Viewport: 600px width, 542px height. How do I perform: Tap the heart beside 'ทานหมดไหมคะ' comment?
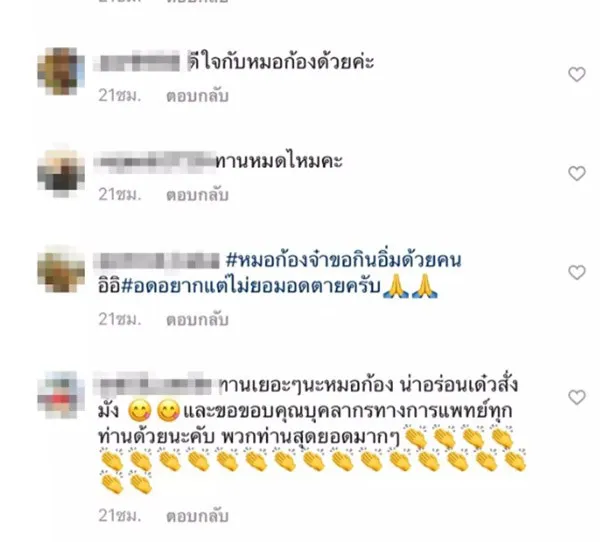577,173
